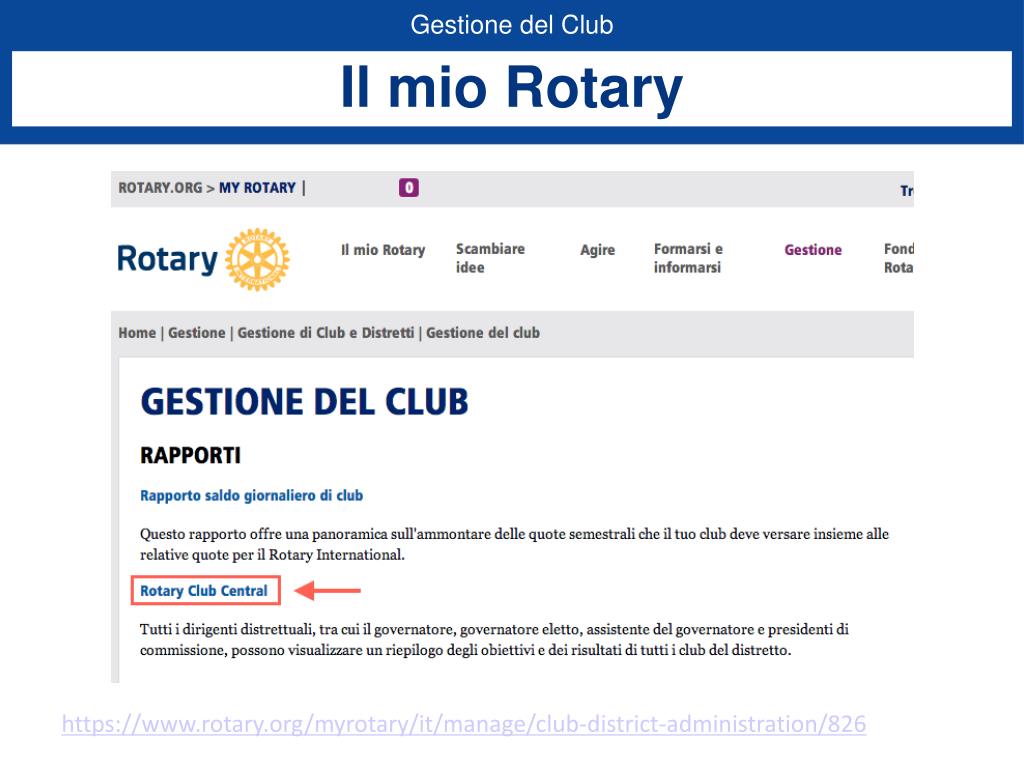
Task: Go to Home breadcrumb
Action: tap(137, 333)
